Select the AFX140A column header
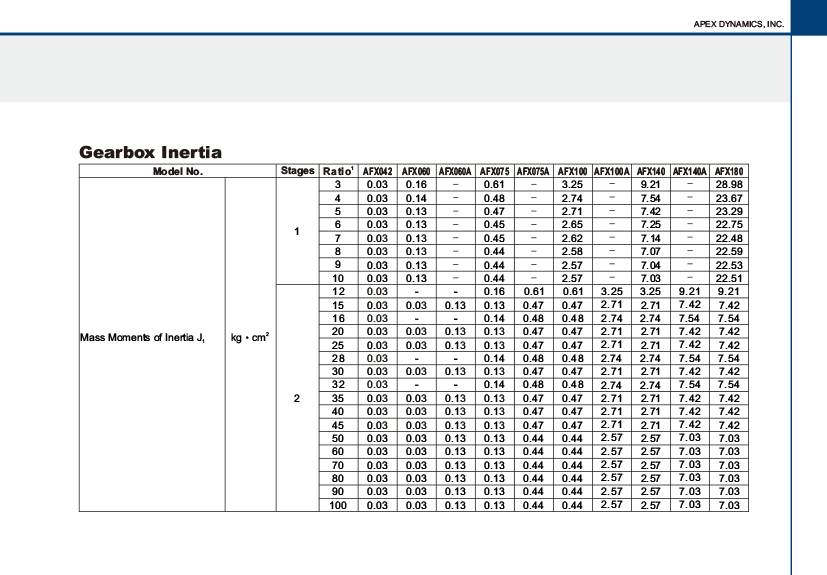This screenshot has width=827, height=575. tap(689, 171)
